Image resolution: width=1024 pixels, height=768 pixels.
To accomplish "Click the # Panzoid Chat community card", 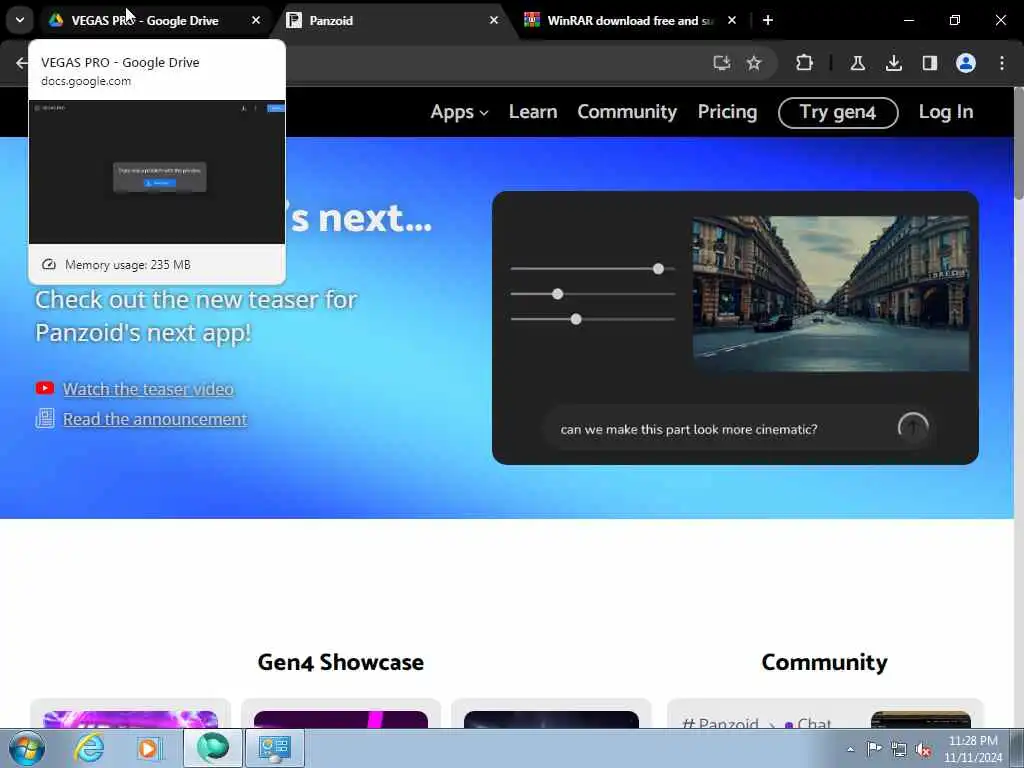I will click(x=825, y=714).
